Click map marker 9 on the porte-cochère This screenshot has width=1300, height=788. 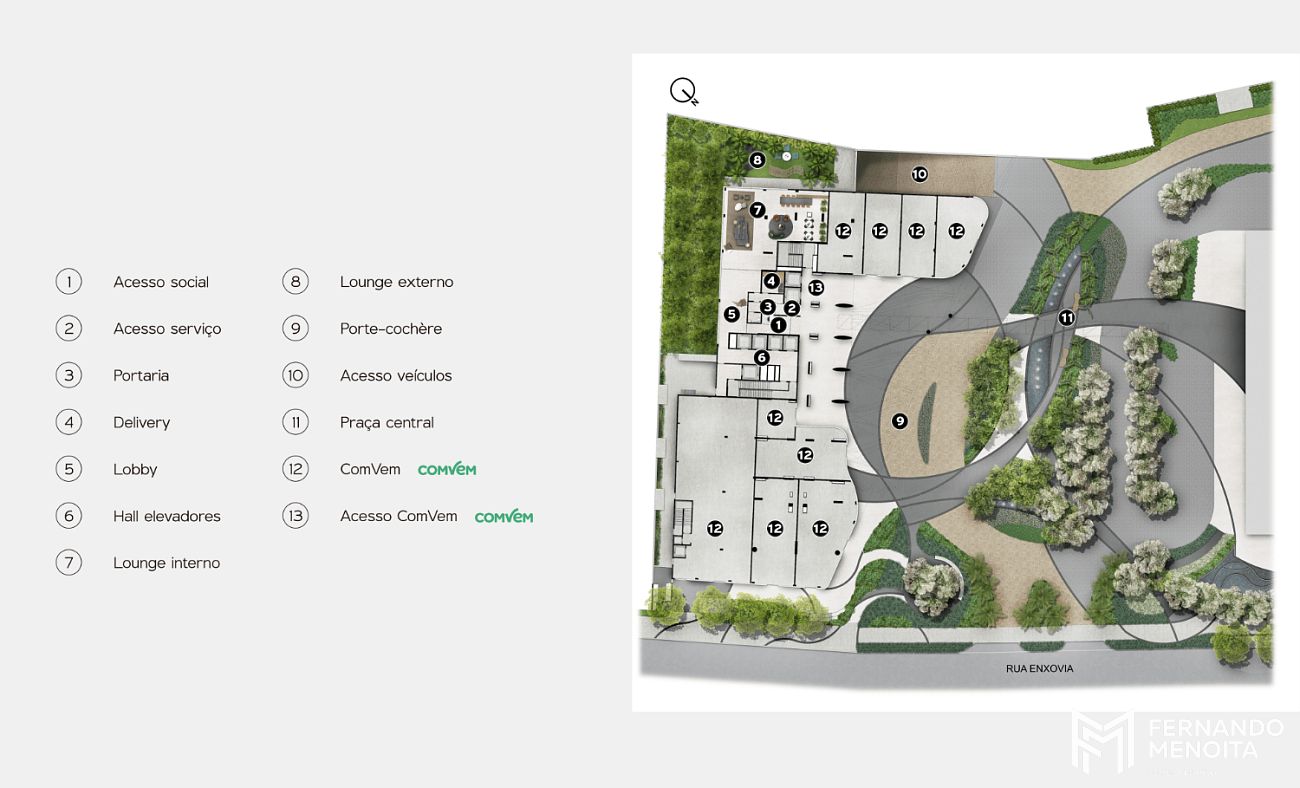[x=899, y=421]
